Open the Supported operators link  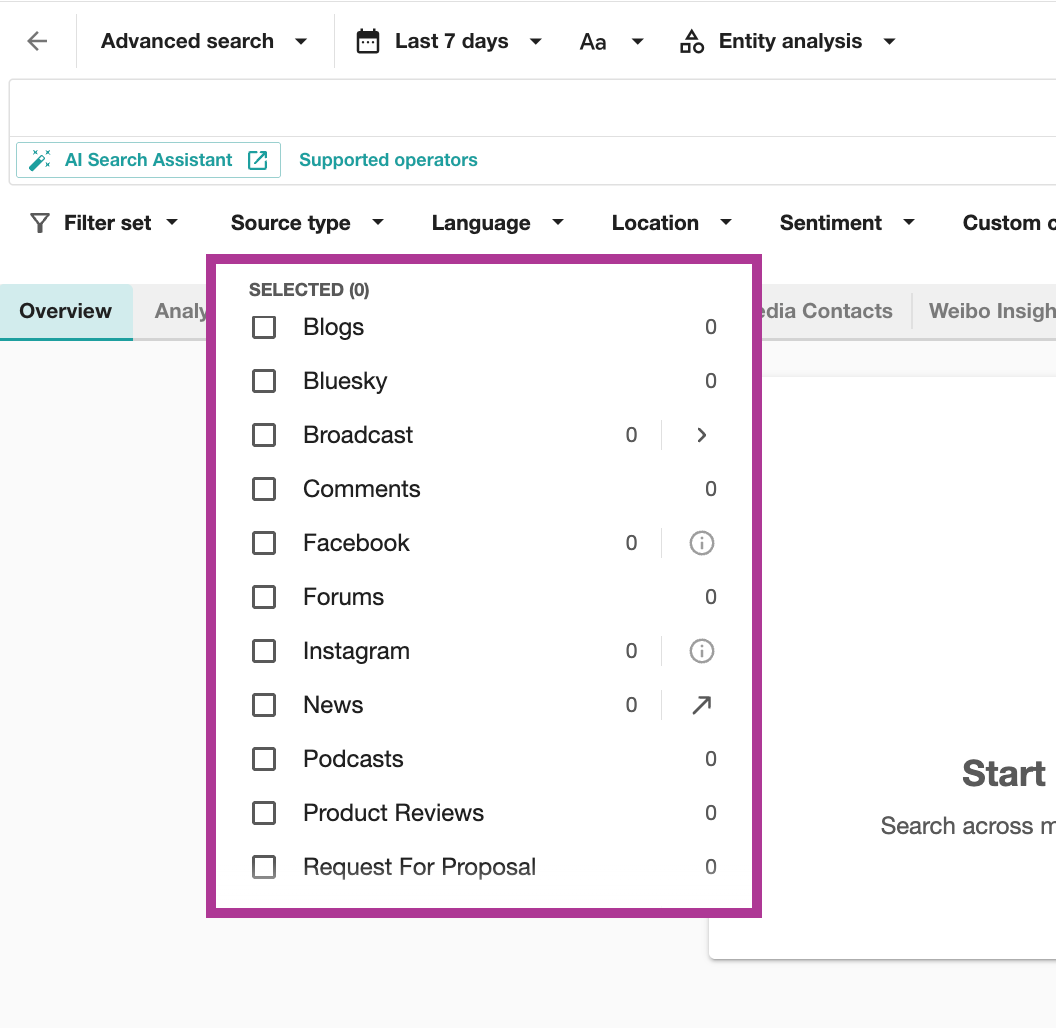pyautogui.click(x=388, y=160)
